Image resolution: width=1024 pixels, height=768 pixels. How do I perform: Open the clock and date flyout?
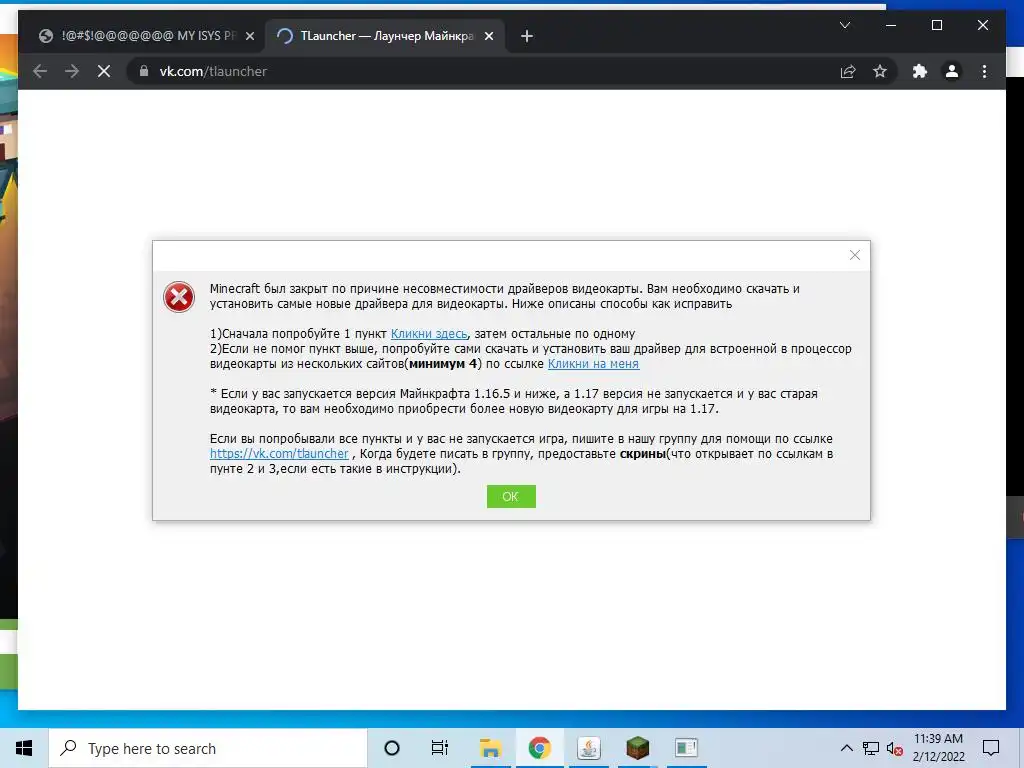938,748
